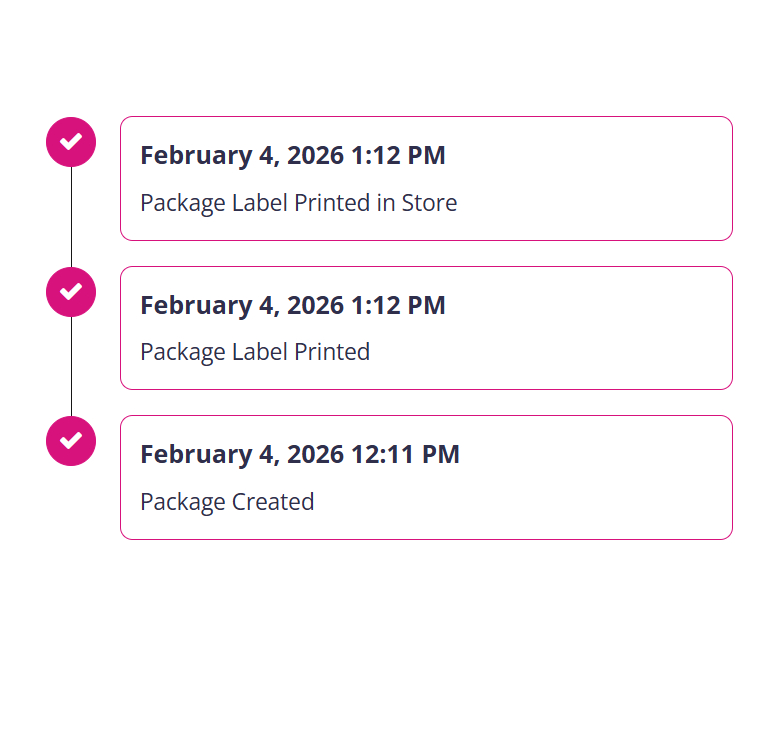Viewport: 767px width, 742px height.
Task: Click the middle checkmark icon on the timeline
Action: (x=71, y=292)
